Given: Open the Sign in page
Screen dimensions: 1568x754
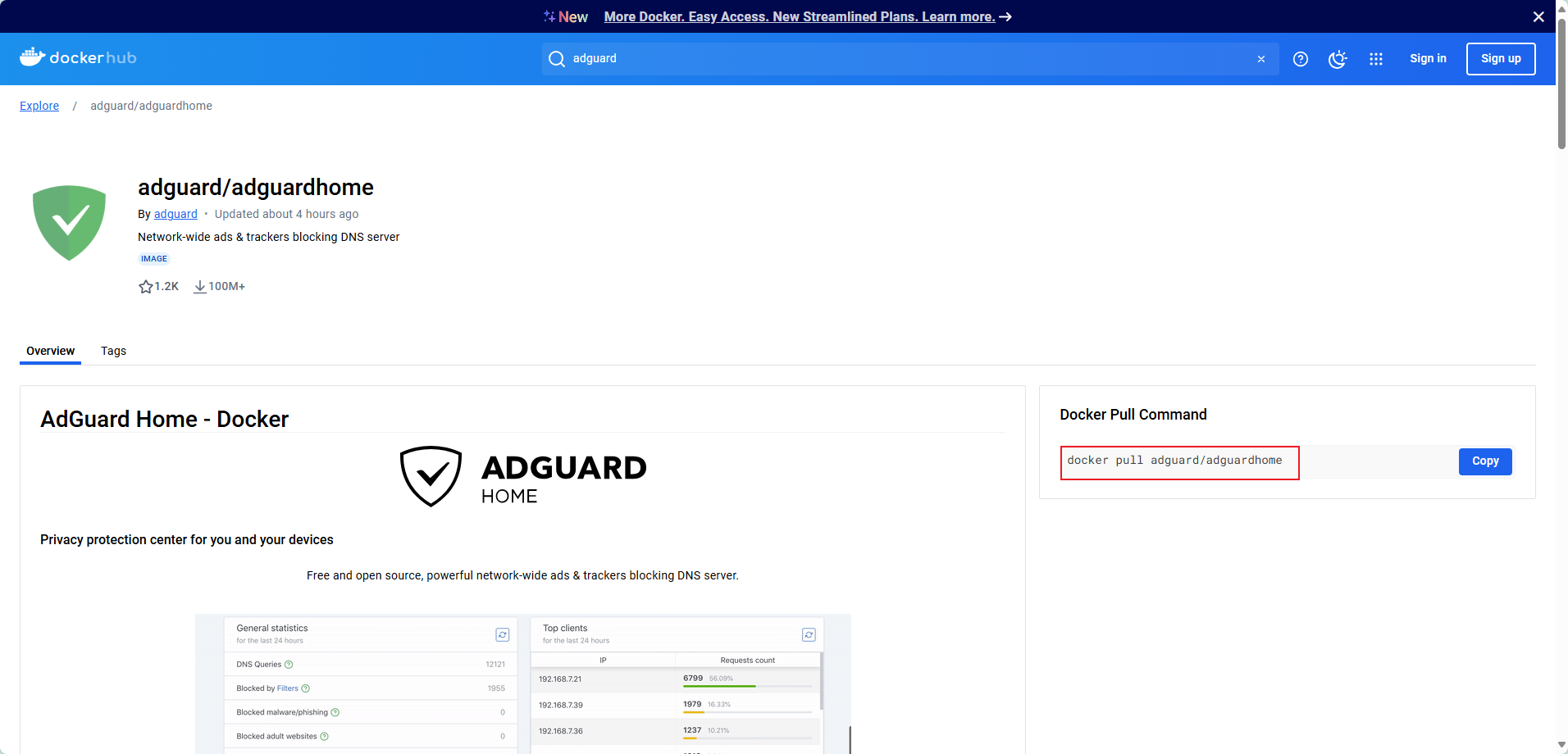Looking at the screenshot, I should point(1427,59).
